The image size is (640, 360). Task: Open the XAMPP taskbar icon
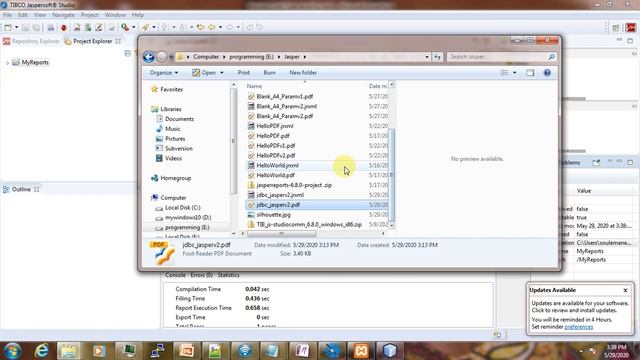[361, 351]
